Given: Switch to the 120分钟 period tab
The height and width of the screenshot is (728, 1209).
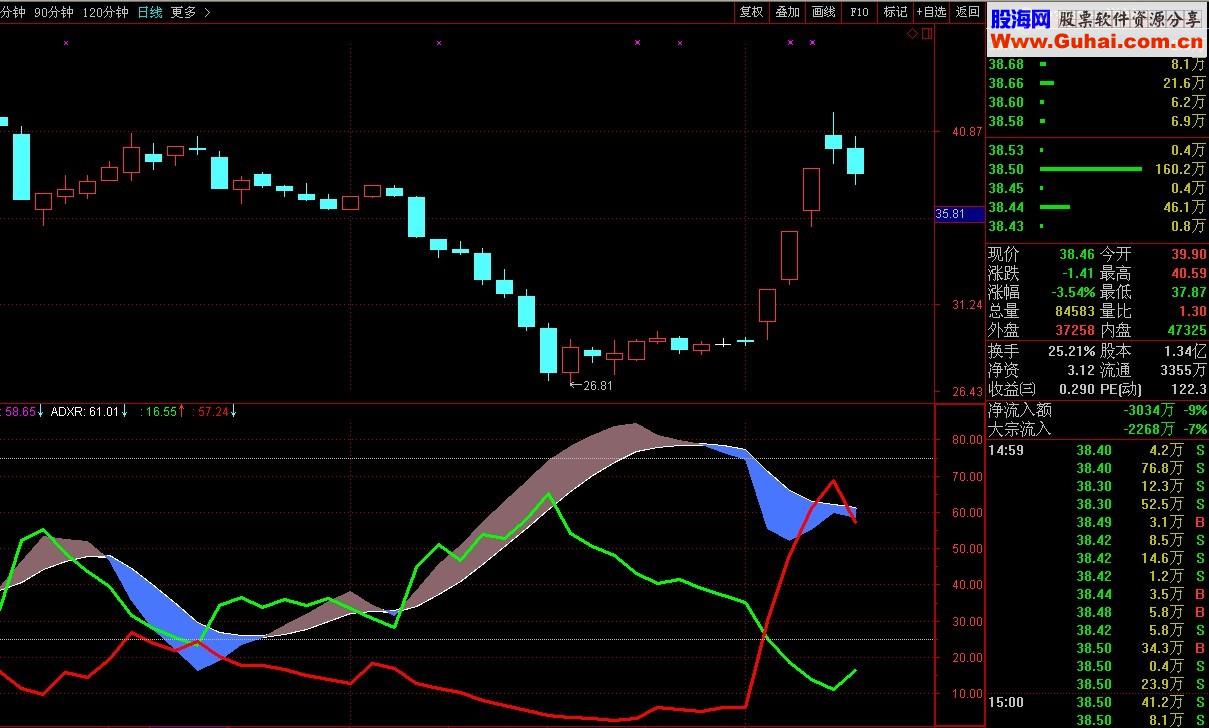Looking at the screenshot, I should (x=105, y=12).
